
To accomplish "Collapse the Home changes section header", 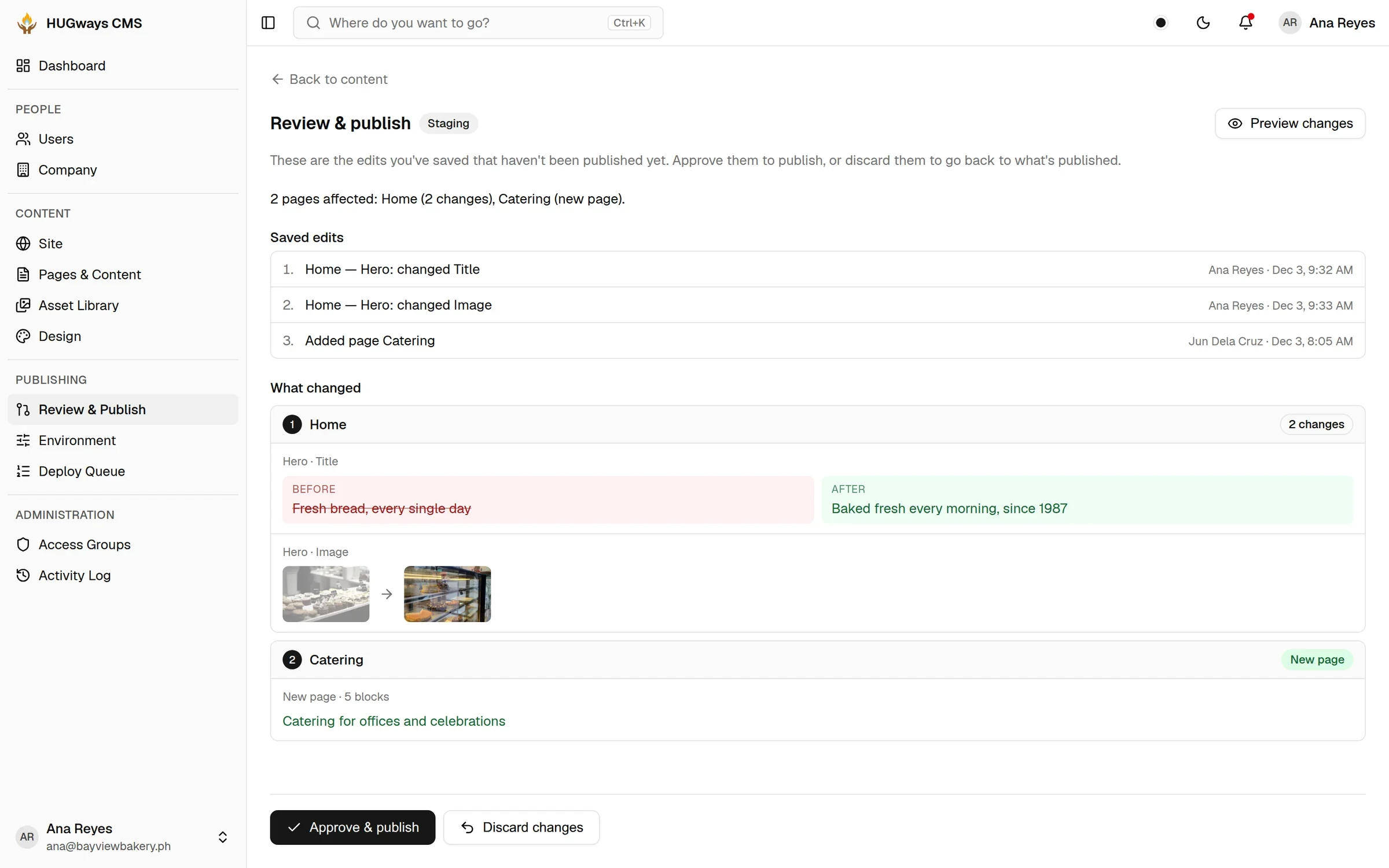I will [817, 424].
